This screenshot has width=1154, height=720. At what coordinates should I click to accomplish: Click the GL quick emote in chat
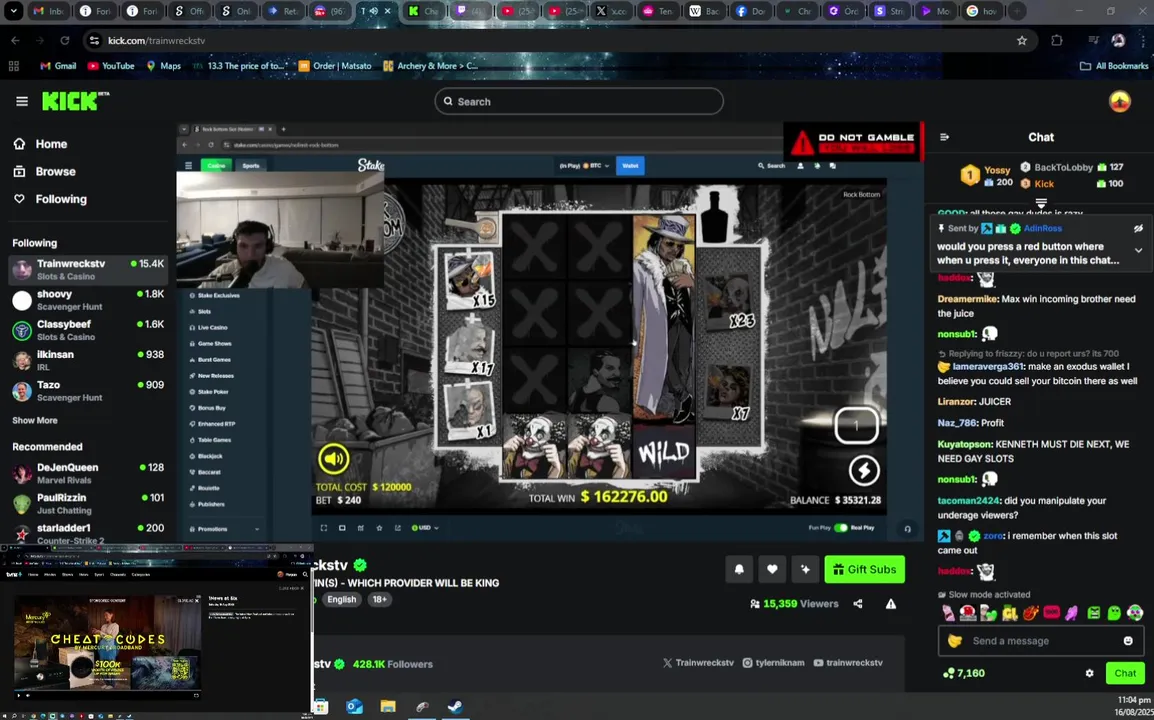pyautogui.click(x=1010, y=613)
